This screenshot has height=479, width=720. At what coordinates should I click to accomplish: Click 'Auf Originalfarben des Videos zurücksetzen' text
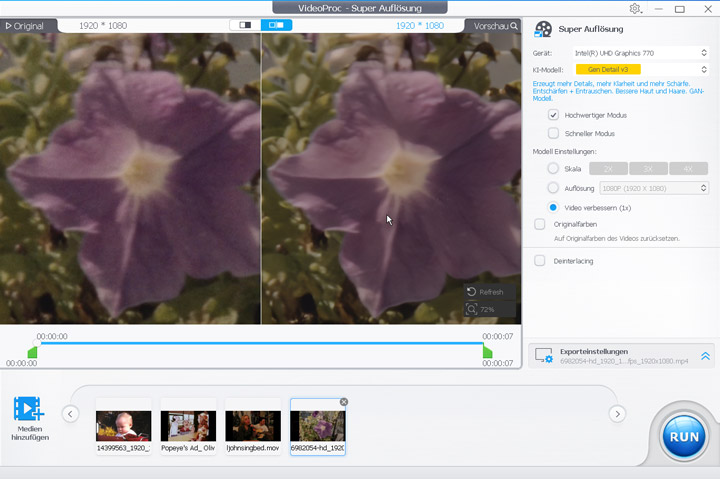coord(616,238)
